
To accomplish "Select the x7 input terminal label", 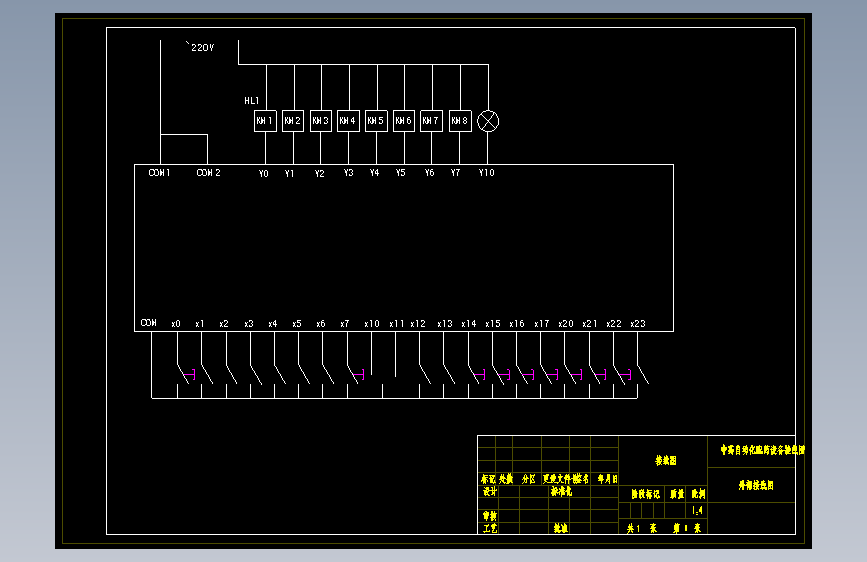I will [x=344, y=324].
